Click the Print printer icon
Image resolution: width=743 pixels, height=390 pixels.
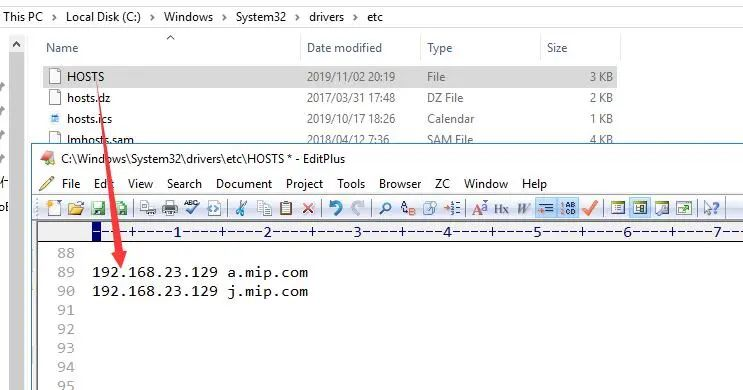coord(170,208)
